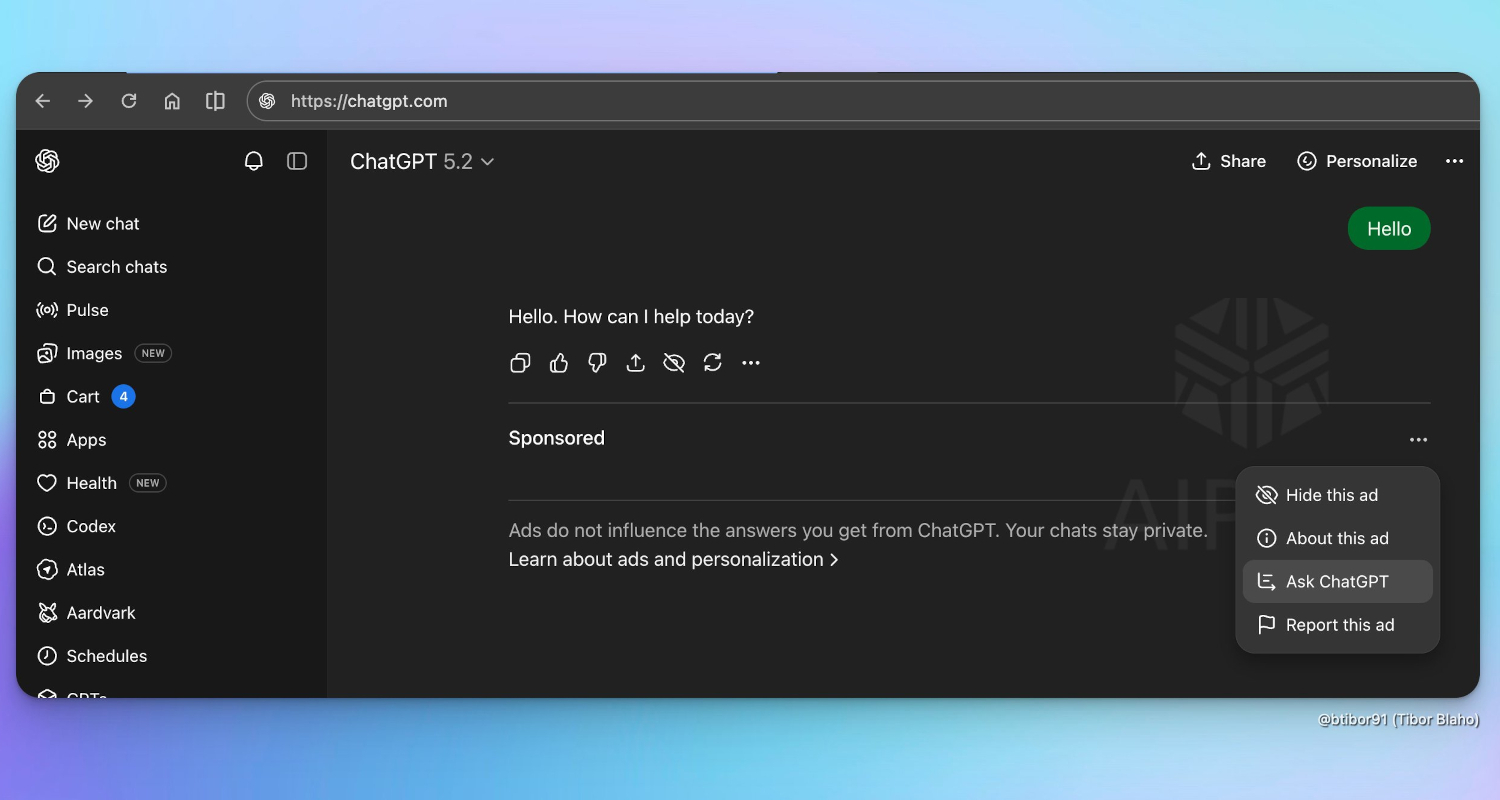Open the top-right more options menu
The width and height of the screenshot is (1500, 800).
[1454, 162]
